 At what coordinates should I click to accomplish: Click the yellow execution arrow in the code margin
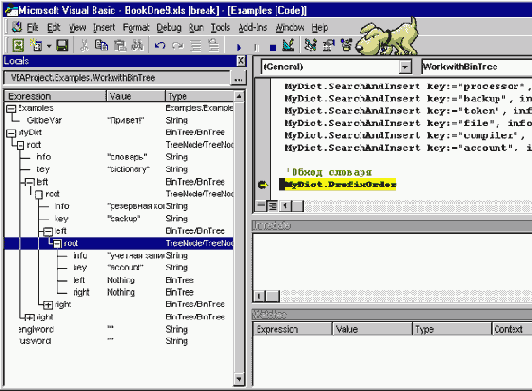263,185
